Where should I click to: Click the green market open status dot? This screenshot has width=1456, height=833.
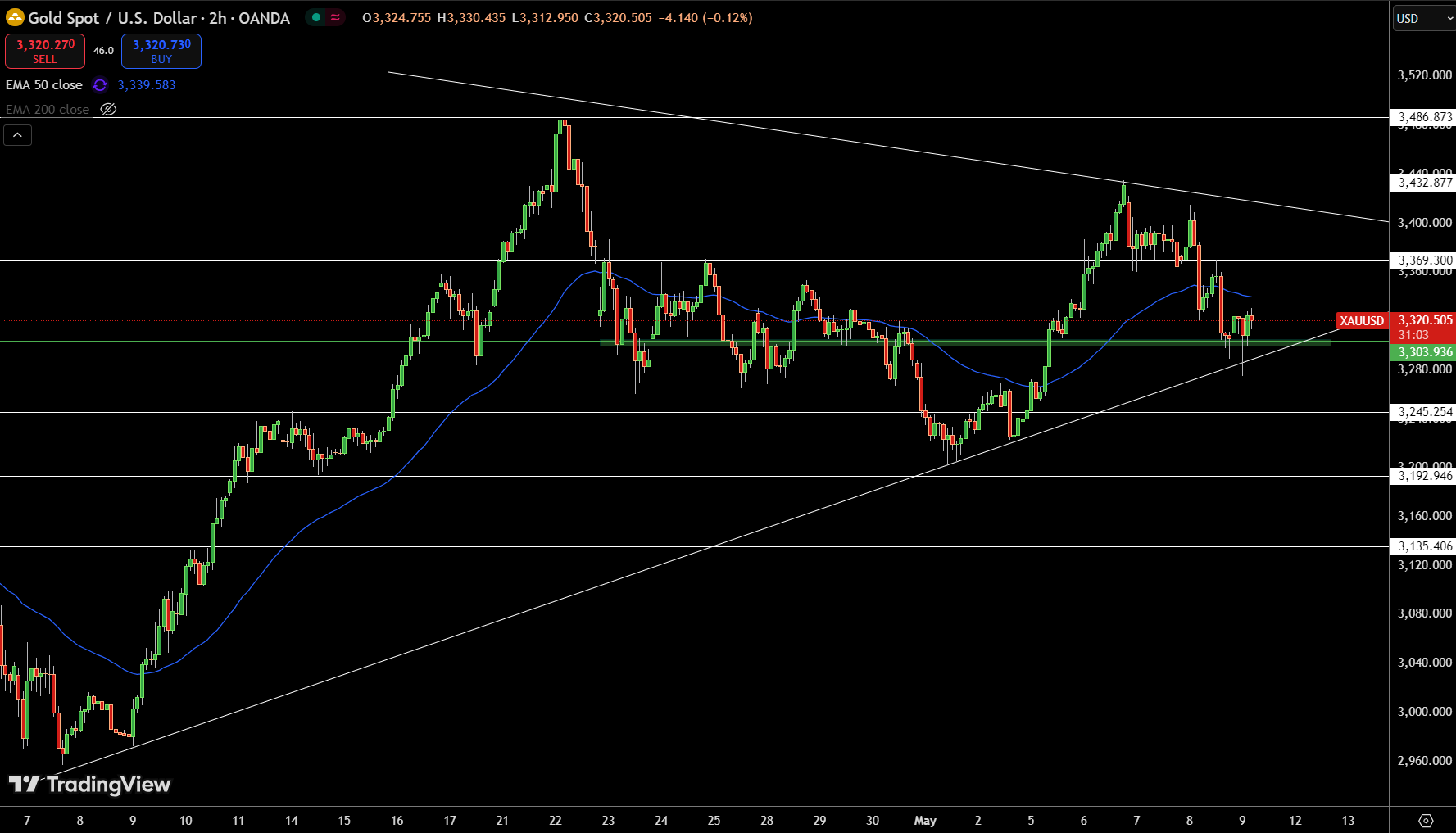(316, 17)
